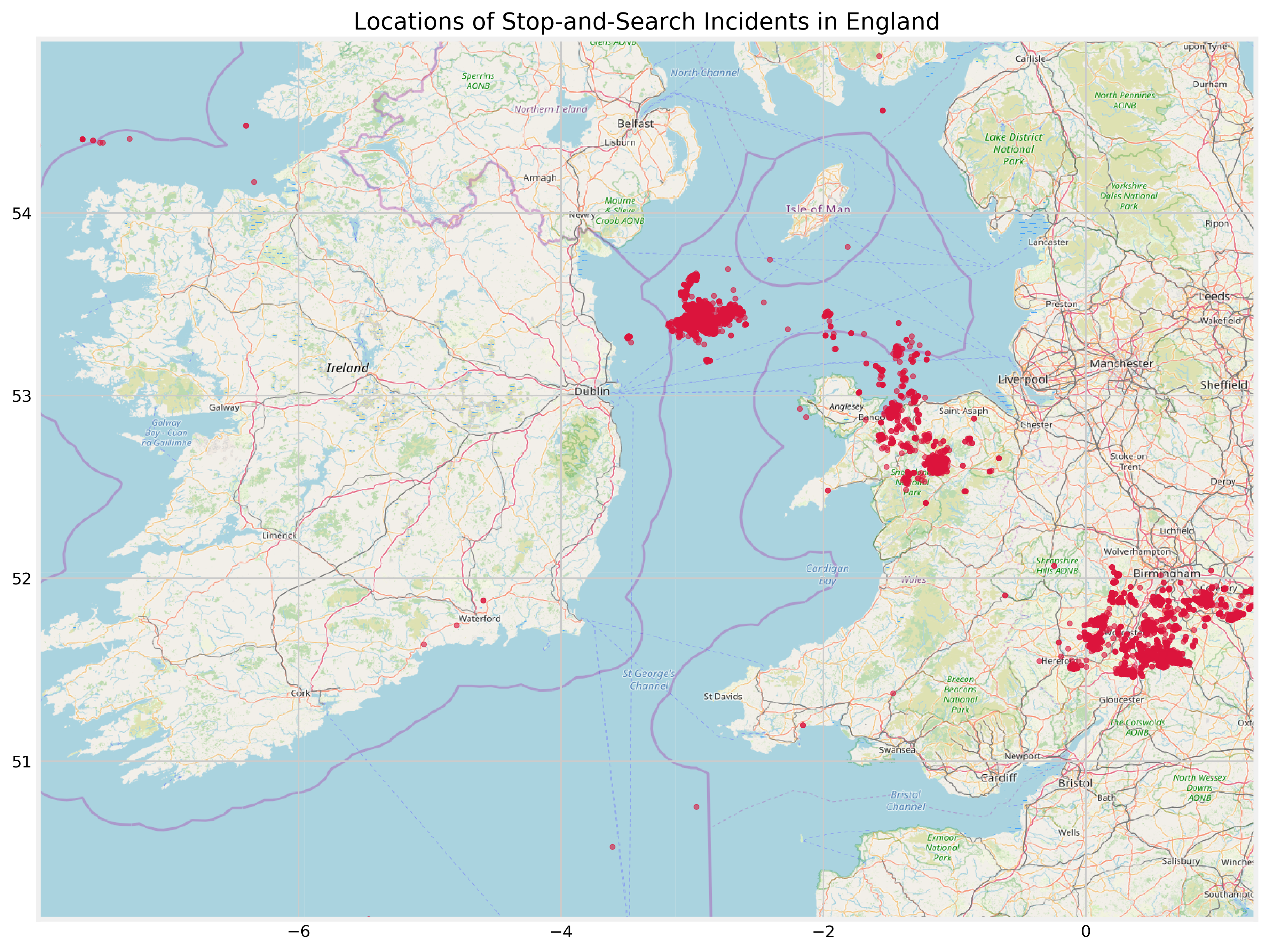Click the Sheffield city label
The image size is (1267, 952).
tap(1223, 385)
